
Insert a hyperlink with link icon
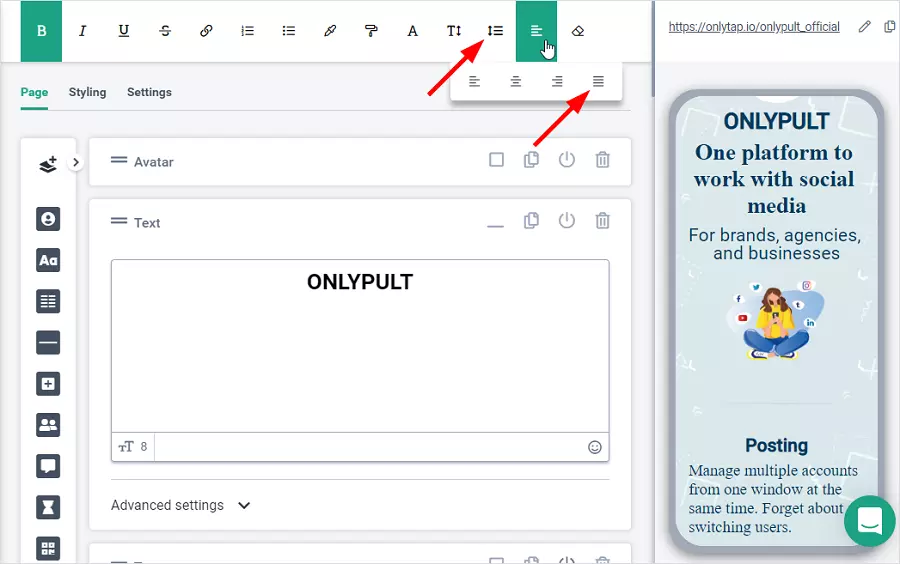pyautogui.click(x=206, y=31)
